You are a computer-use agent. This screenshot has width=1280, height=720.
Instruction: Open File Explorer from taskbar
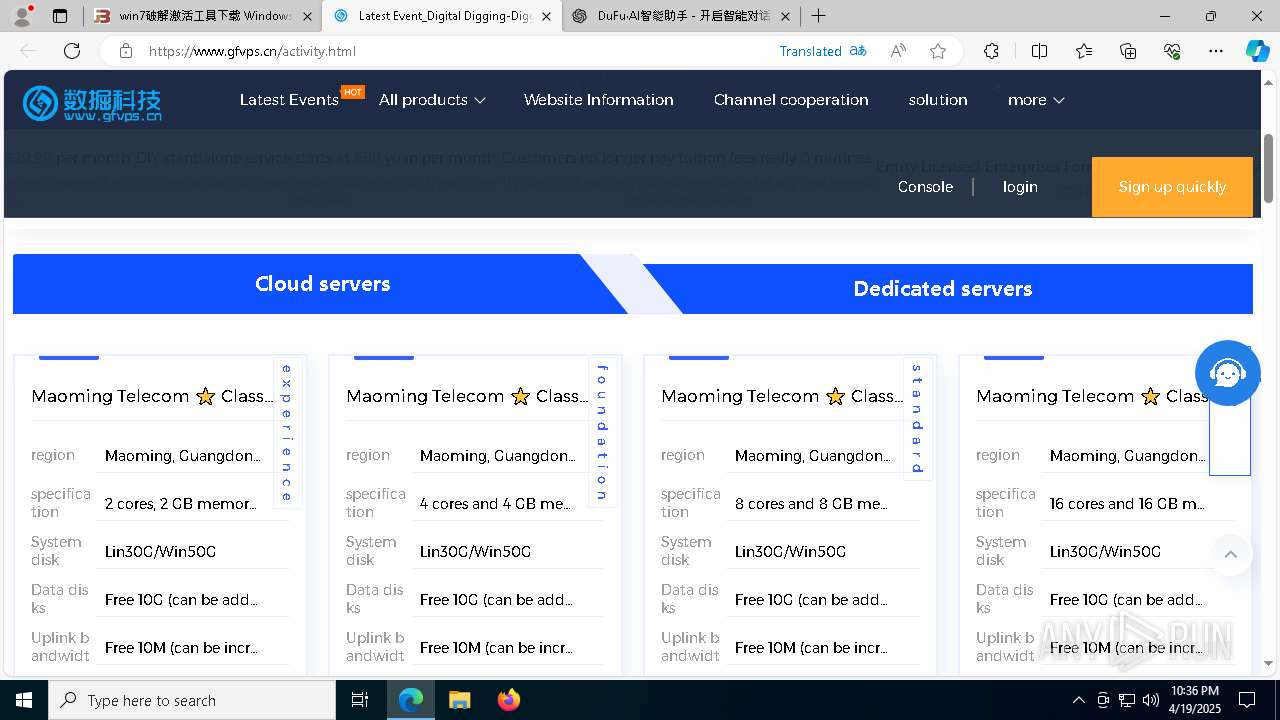(459, 700)
